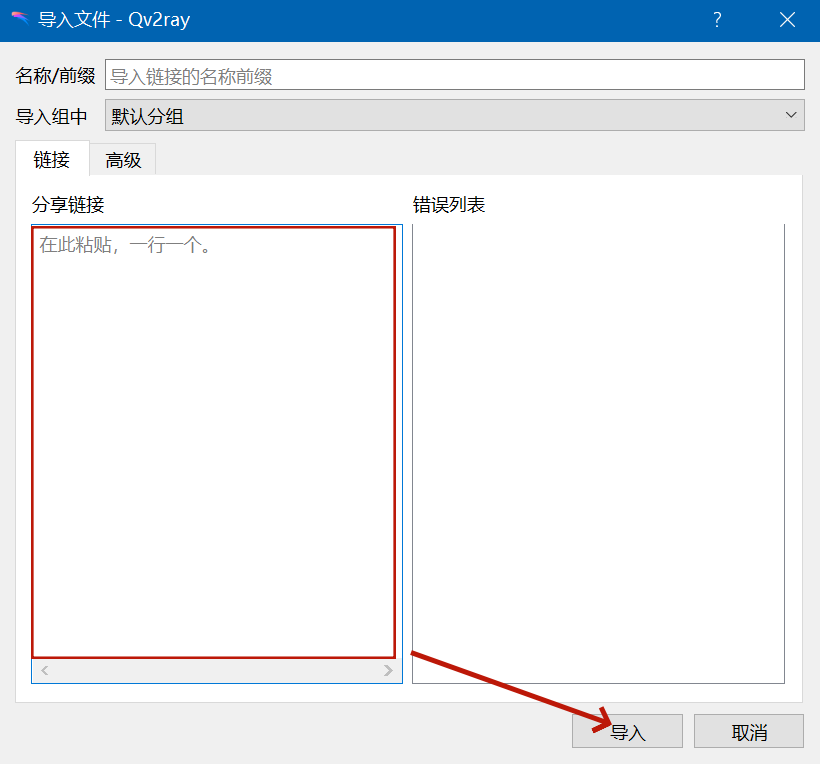Click the 导入 import button

click(x=627, y=732)
